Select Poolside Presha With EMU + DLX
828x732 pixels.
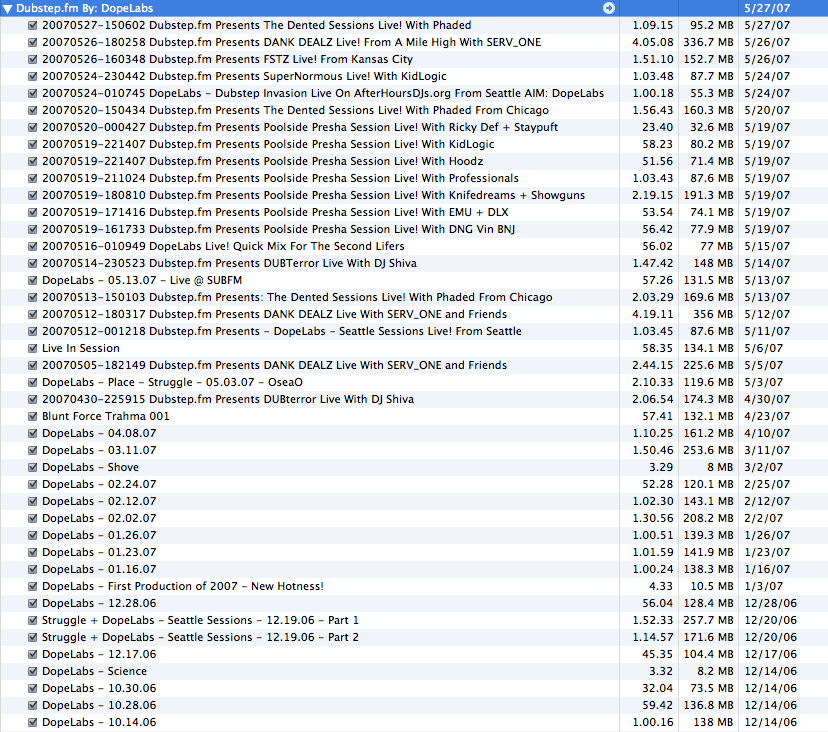point(275,212)
